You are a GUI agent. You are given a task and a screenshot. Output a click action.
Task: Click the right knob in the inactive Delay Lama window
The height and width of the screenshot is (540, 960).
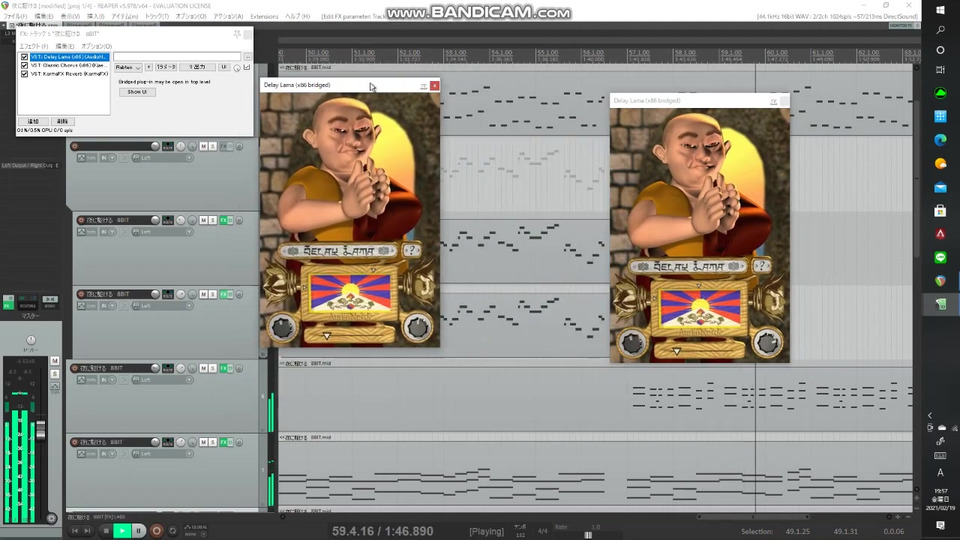pos(767,342)
